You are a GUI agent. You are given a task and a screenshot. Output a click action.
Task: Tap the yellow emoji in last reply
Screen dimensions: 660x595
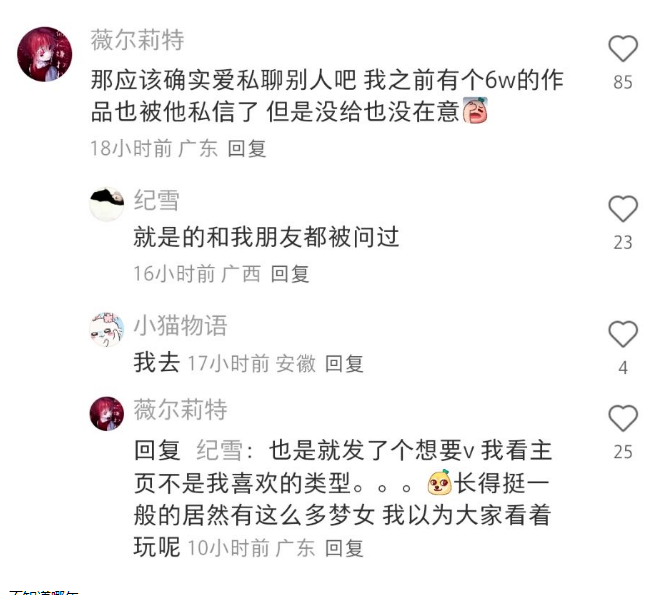point(439,483)
